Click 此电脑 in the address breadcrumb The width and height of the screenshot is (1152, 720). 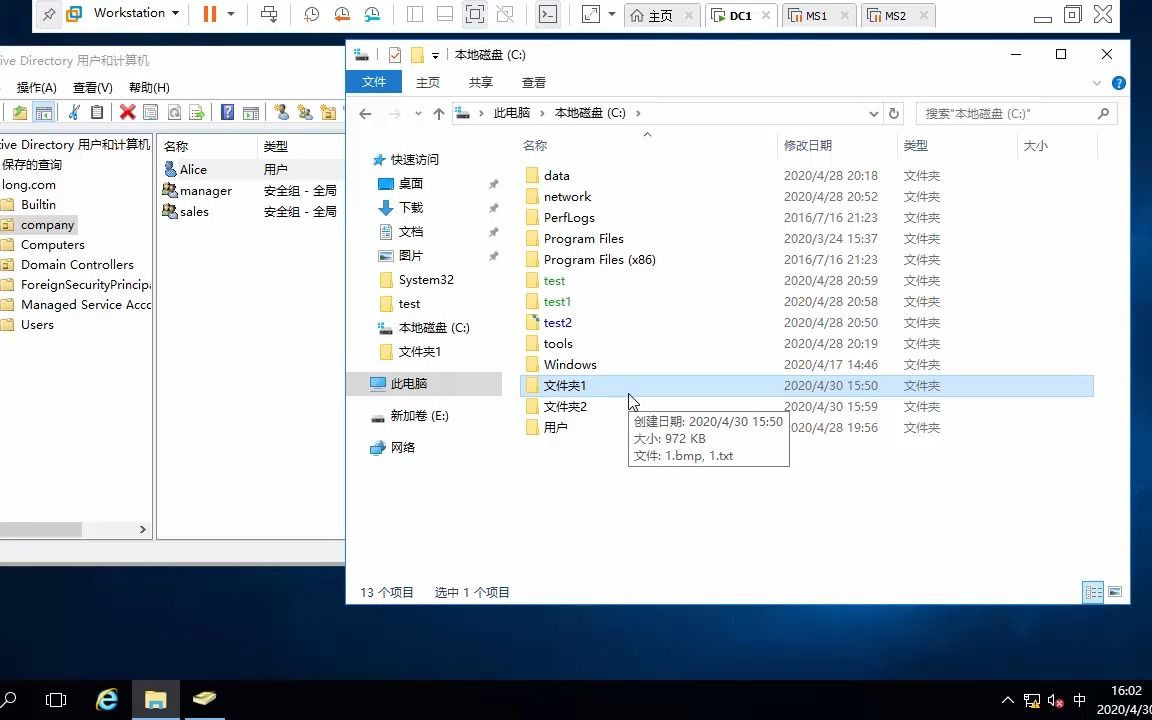511,113
